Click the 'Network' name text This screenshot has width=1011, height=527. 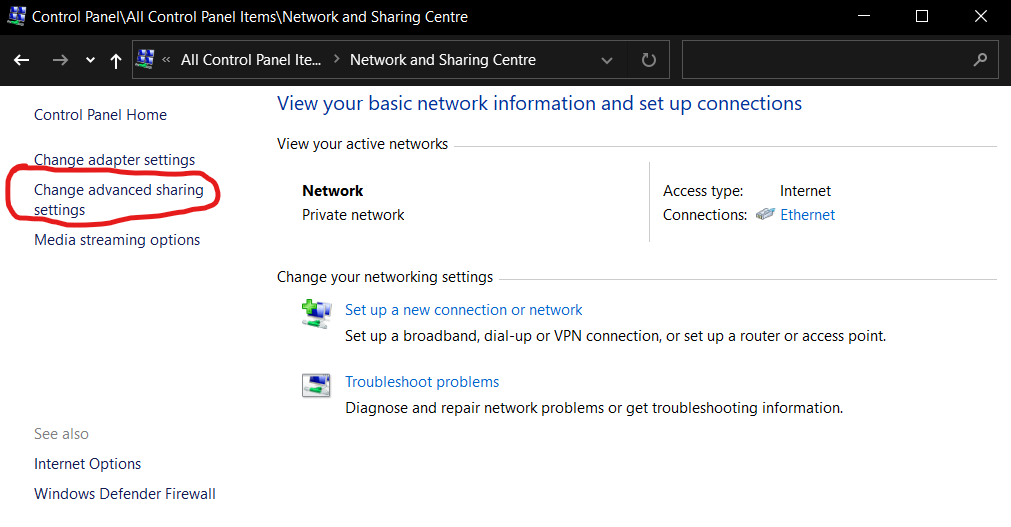tap(333, 191)
